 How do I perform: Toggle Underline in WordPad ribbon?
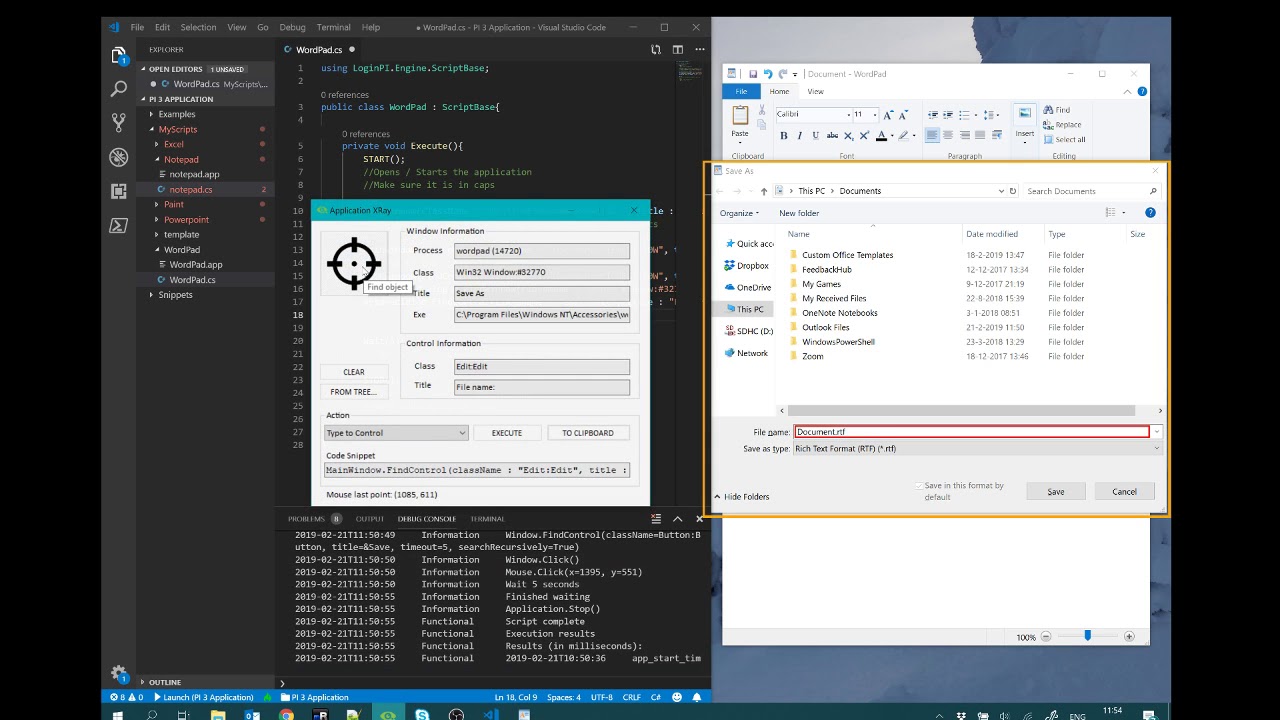[815, 135]
